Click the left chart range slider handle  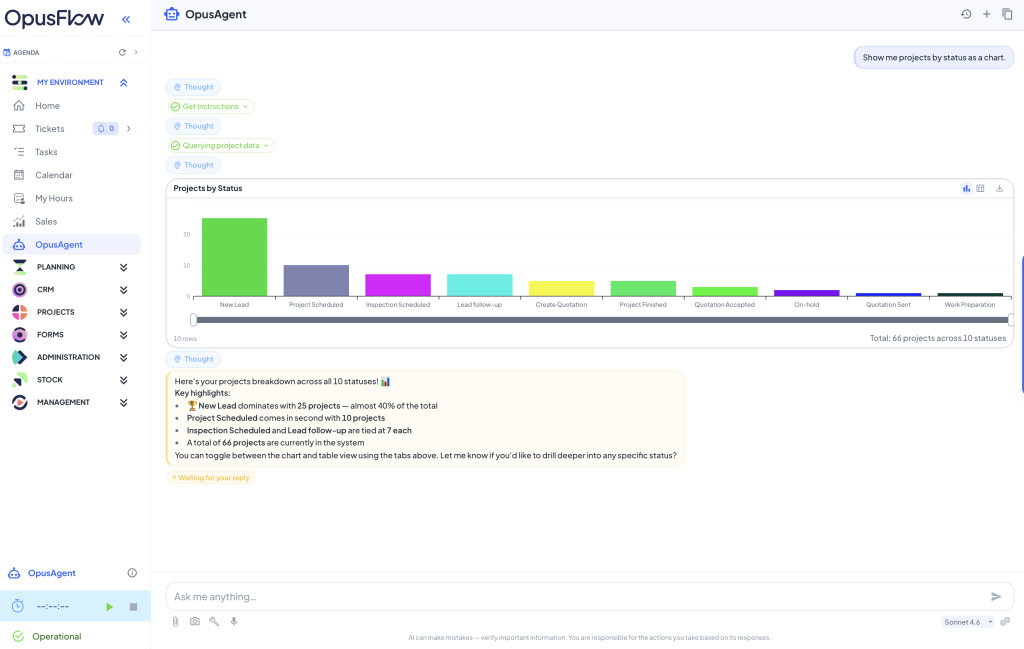193,320
